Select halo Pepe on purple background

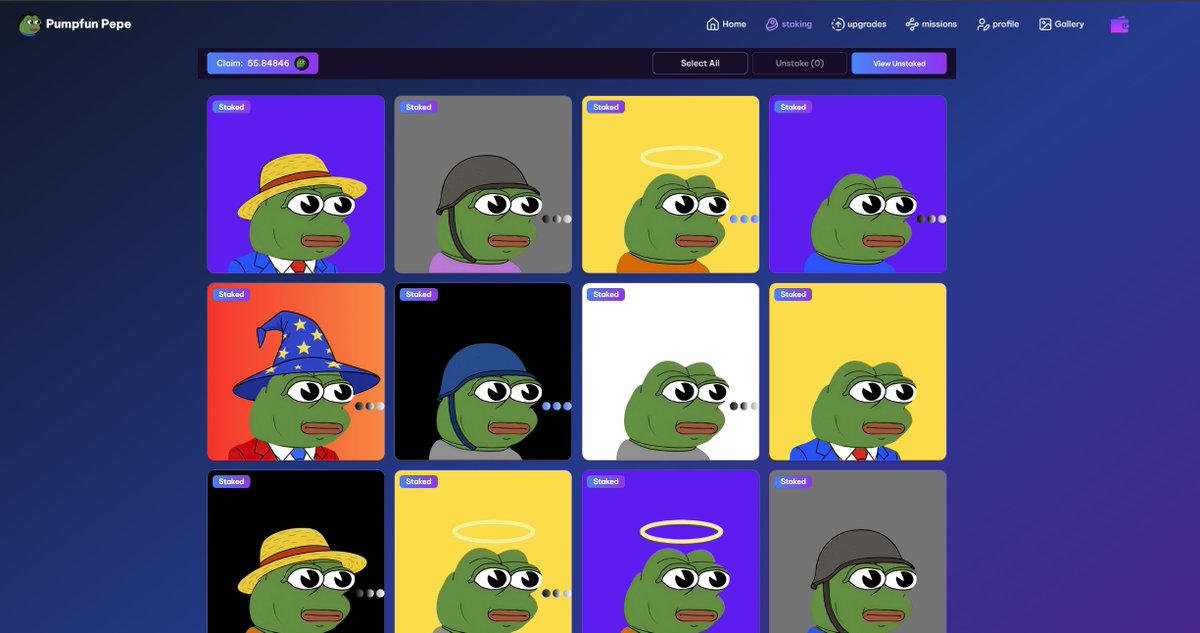click(x=671, y=551)
